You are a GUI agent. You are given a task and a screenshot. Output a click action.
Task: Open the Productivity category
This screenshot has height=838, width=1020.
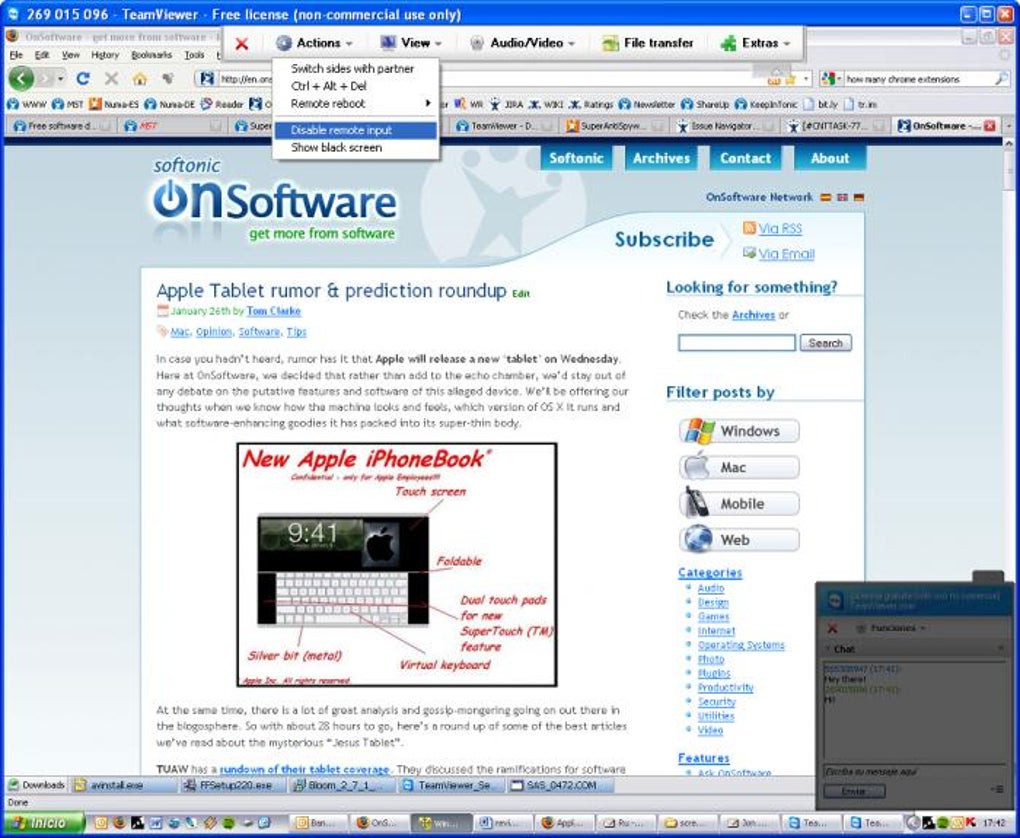725,688
